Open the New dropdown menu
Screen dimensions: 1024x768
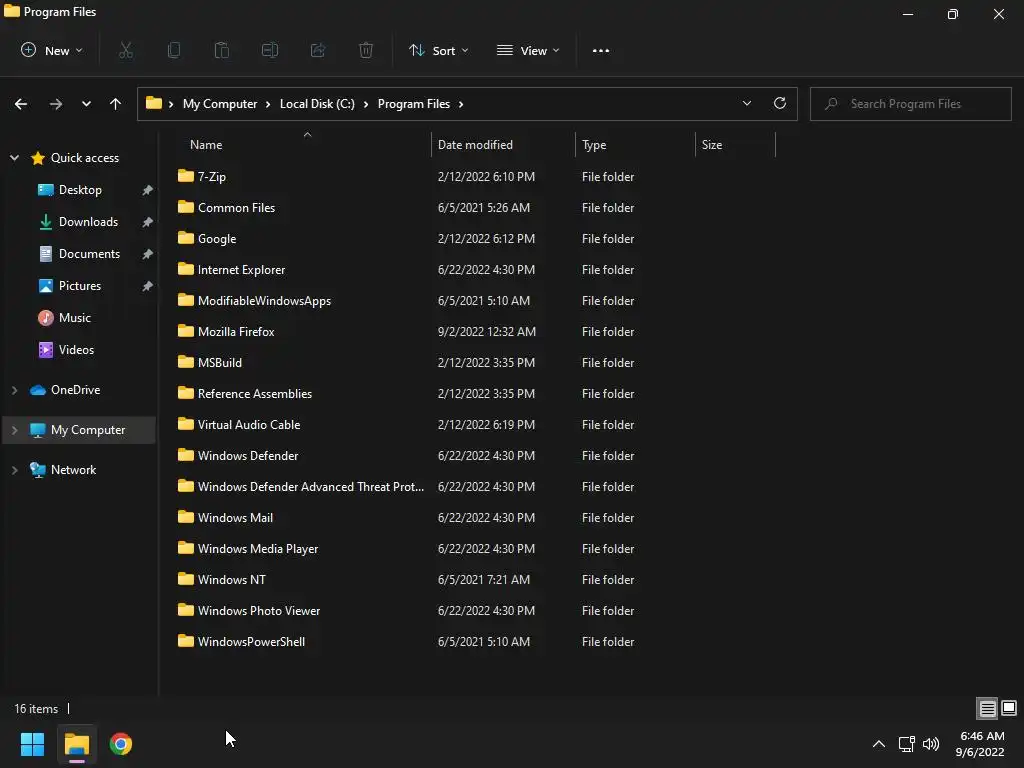point(52,50)
